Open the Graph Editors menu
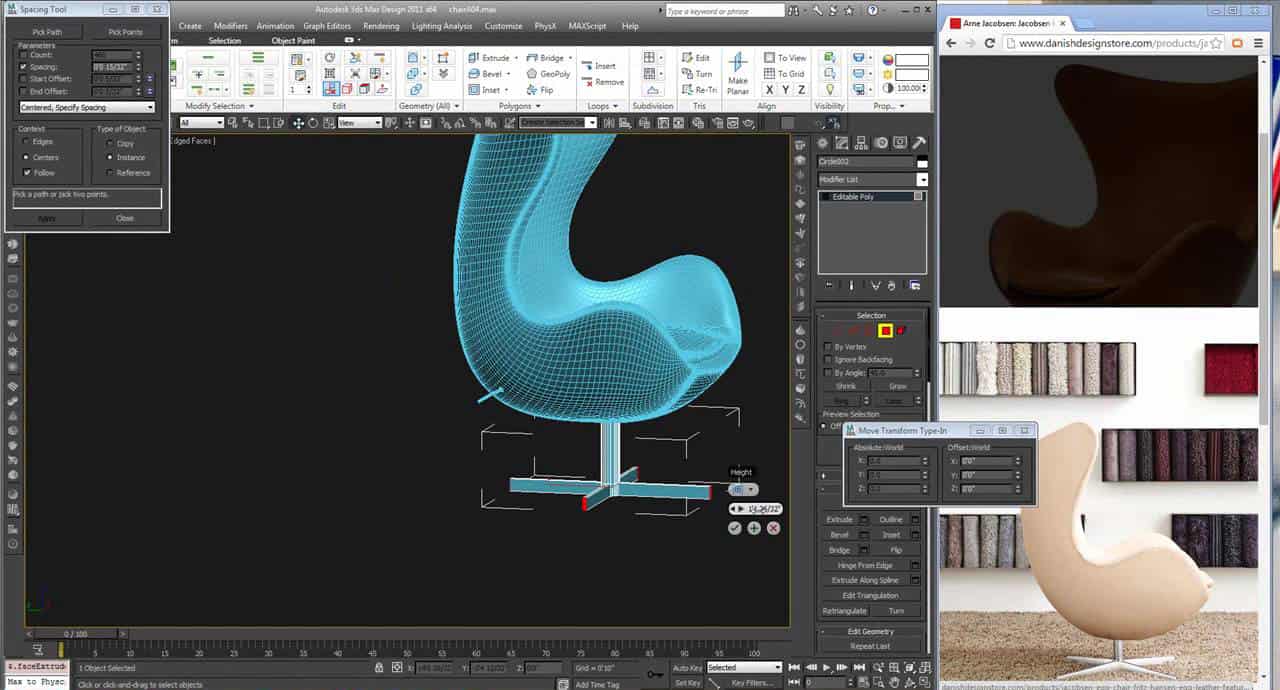 328,26
